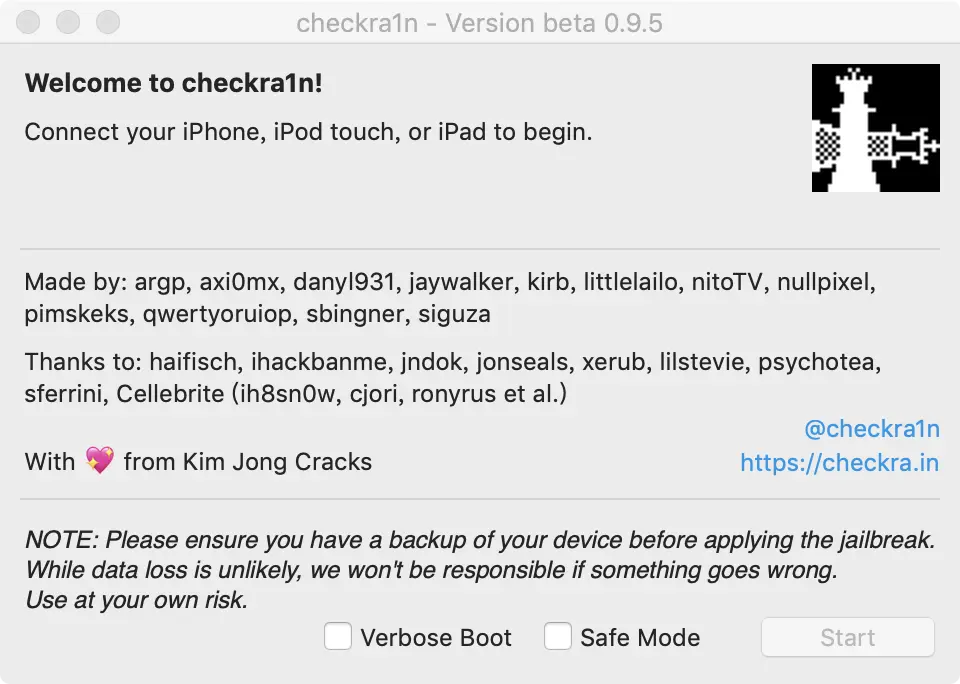Tick the Safe Mode checkbox box
The width and height of the screenshot is (960, 684).
pyautogui.click(x=558, y=636)
